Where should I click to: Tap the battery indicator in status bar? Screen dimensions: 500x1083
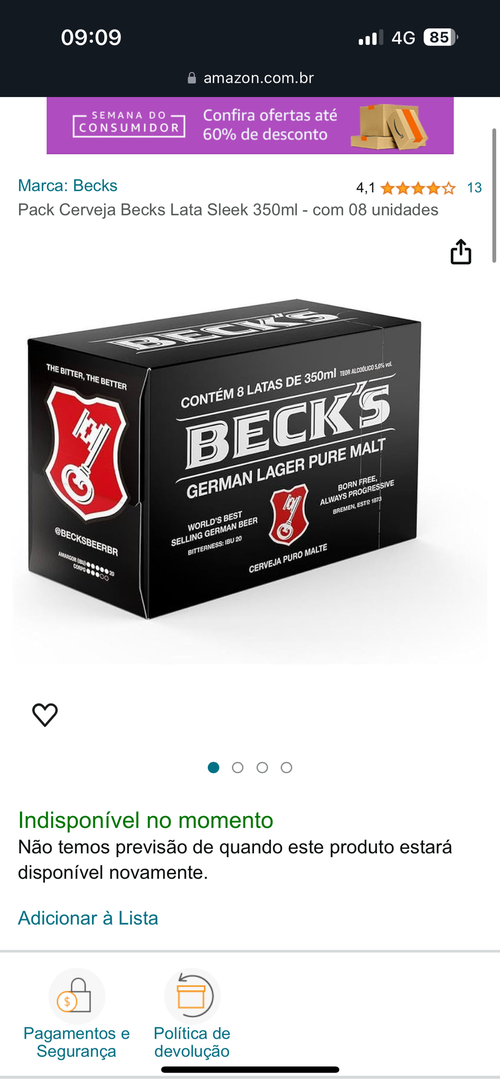(x=441, y=37)
